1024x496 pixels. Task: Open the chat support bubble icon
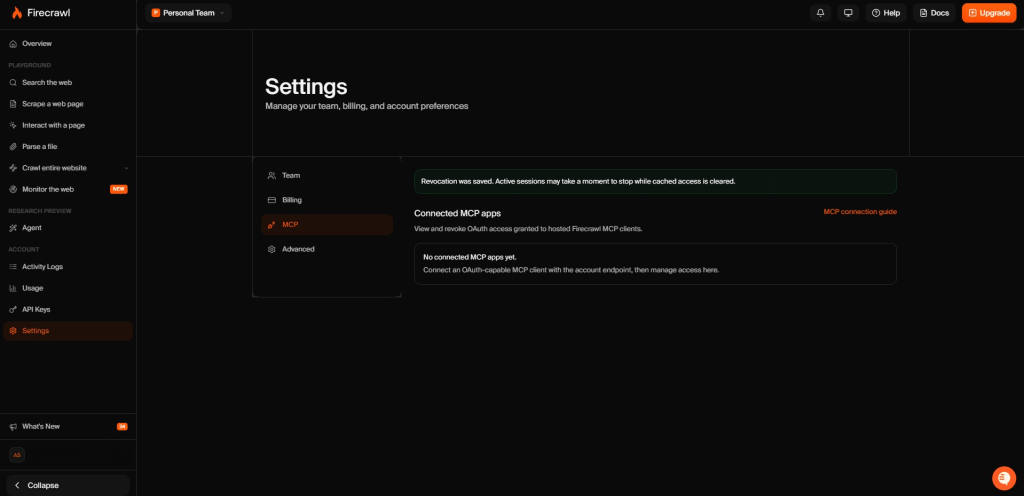pyautogui.click(x=1004, y=478)
